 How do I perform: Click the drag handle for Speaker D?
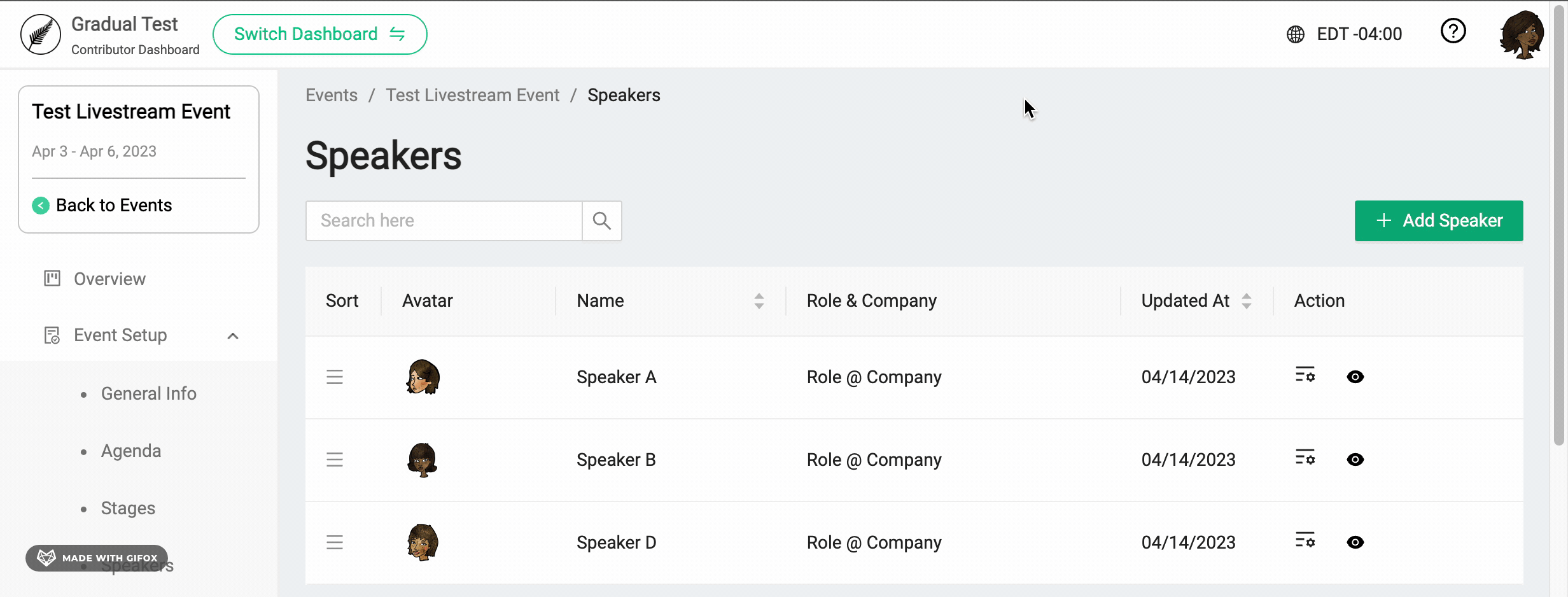tap(335, 542)
